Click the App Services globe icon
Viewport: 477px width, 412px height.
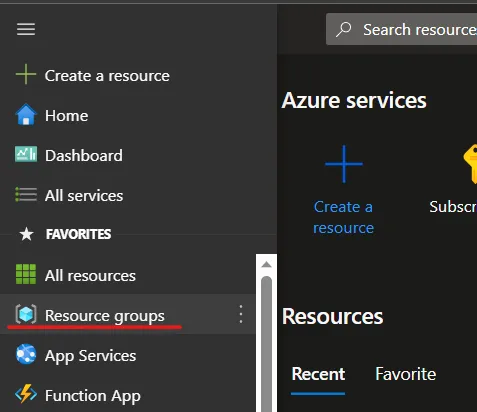tap(26, 354)
